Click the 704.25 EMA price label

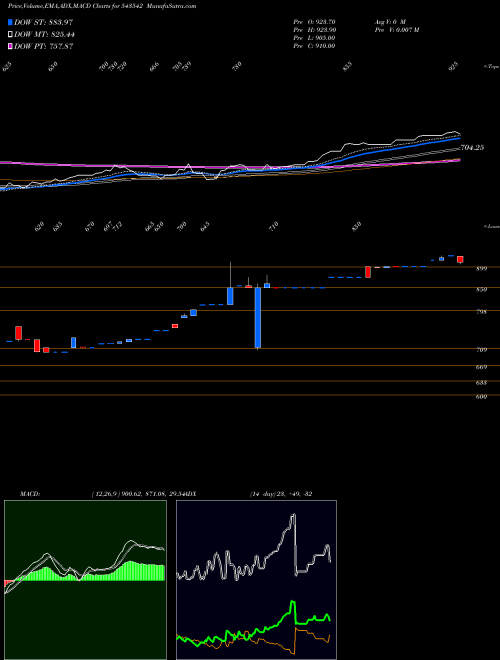(x=472, y=148)
